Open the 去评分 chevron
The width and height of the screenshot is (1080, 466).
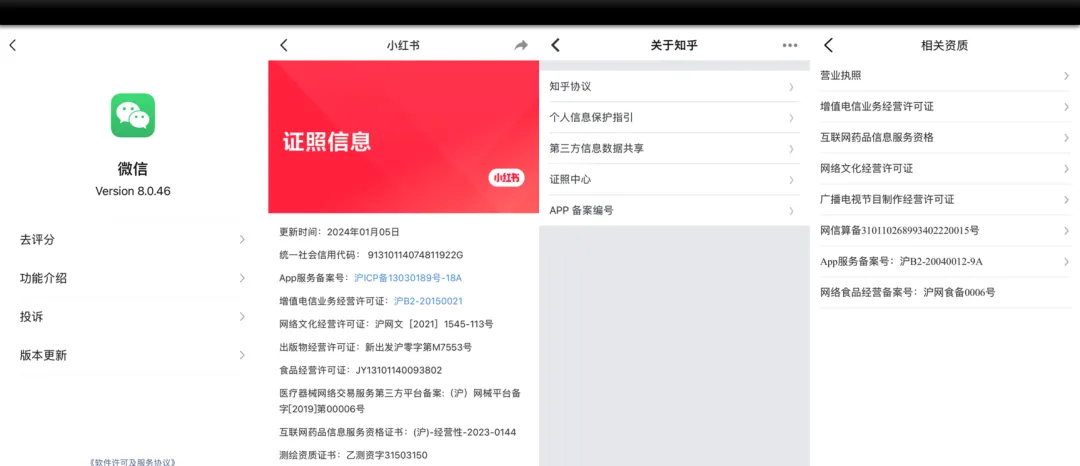click(x=242, y=240)
